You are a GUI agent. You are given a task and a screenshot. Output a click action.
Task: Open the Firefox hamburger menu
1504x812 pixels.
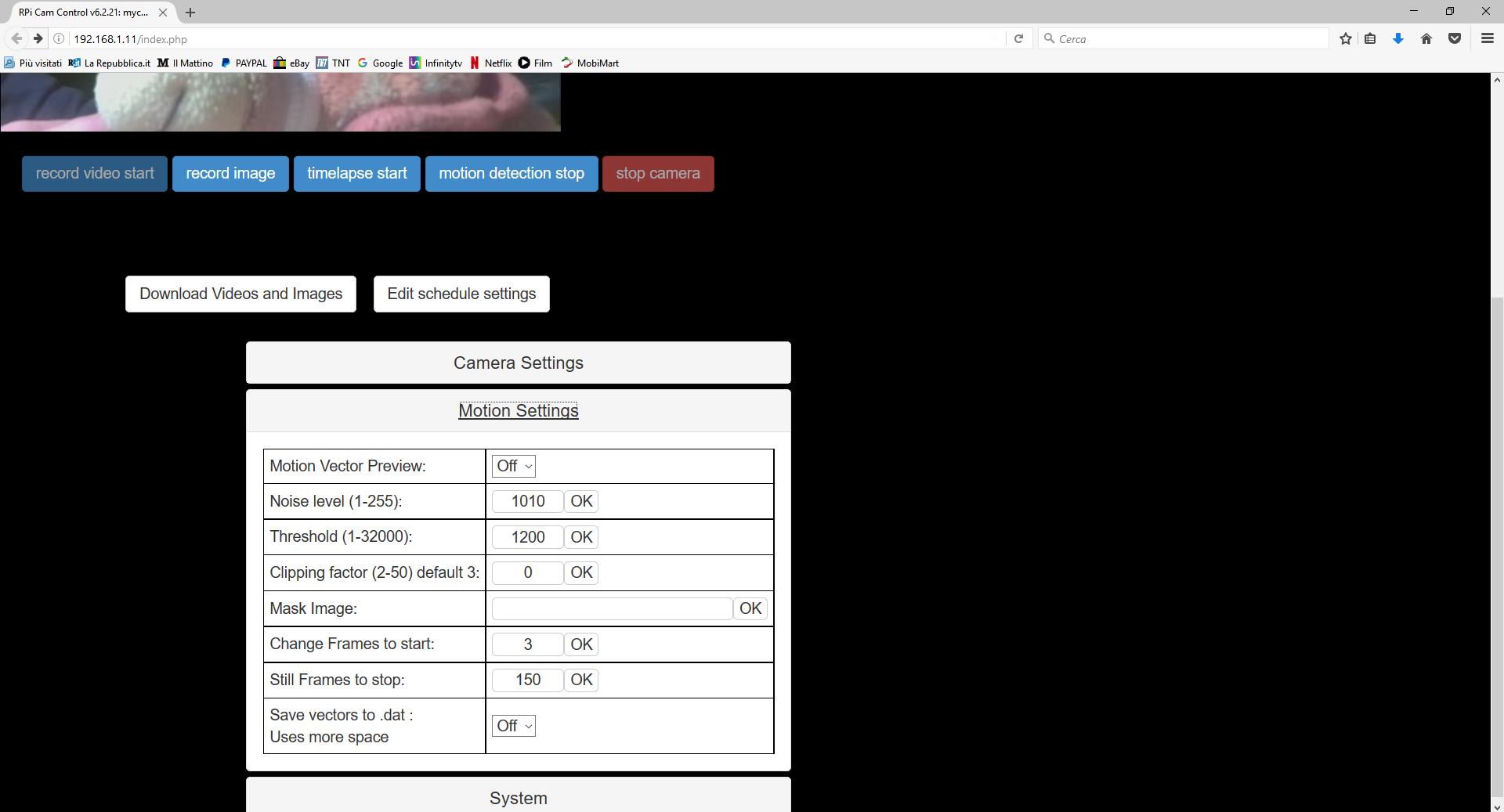click(x=1488, y=38)
